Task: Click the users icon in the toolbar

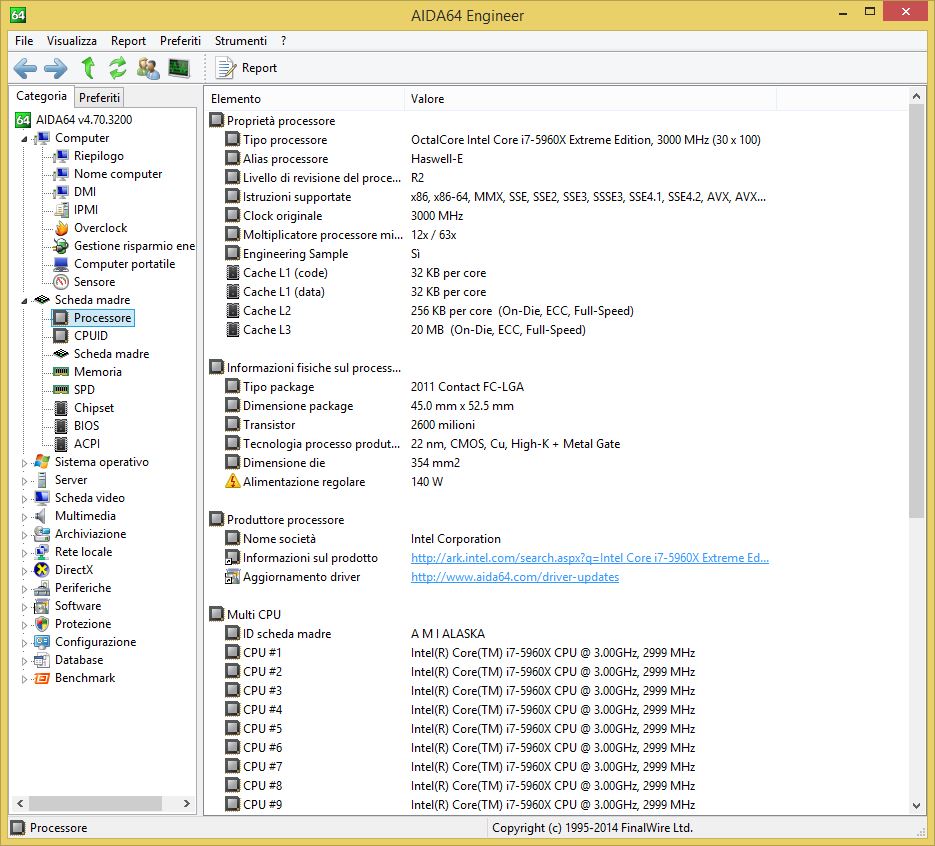Action: click(x=149, y=68)
